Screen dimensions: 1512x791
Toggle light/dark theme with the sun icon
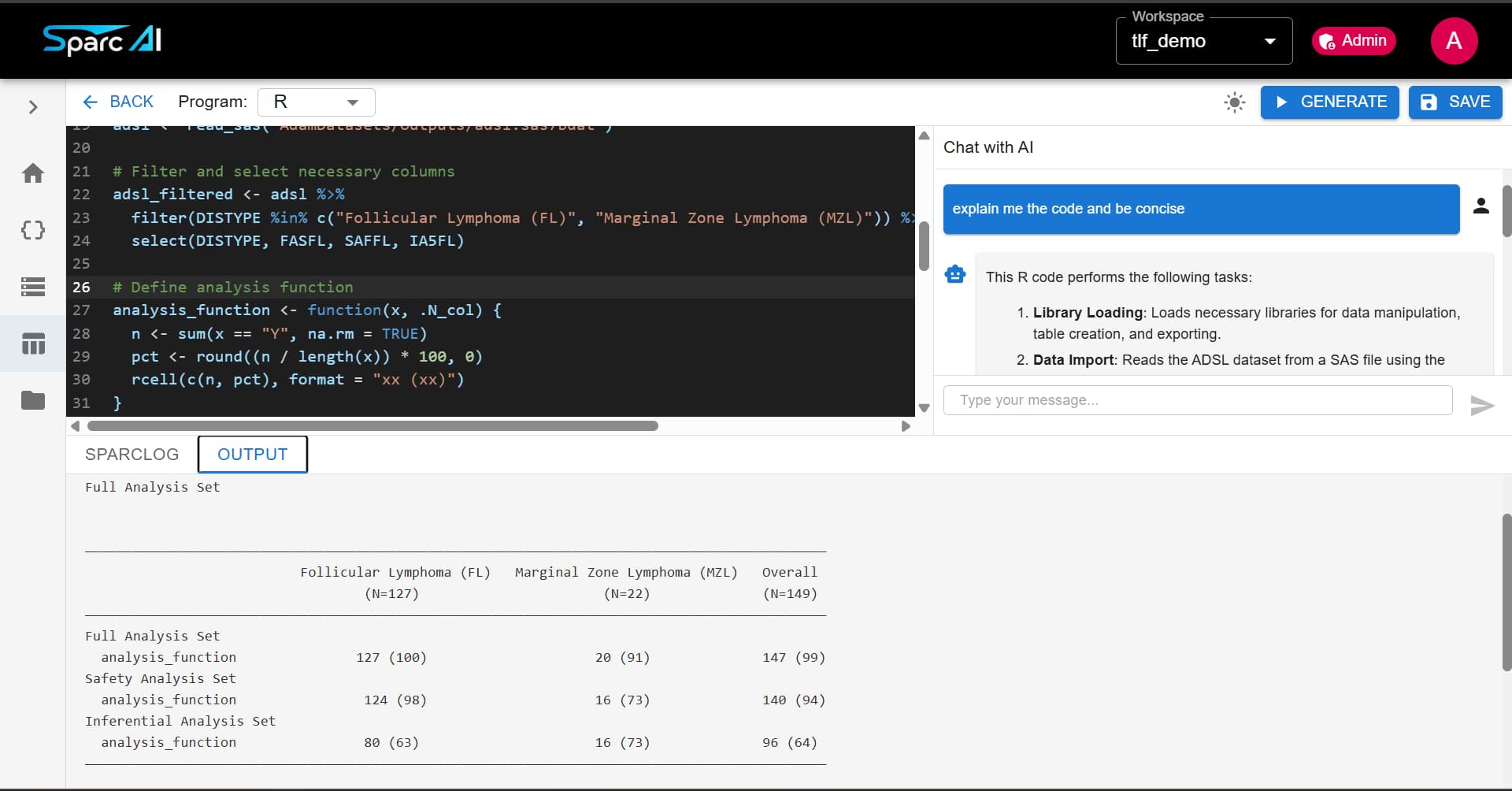coord(1234,102)
